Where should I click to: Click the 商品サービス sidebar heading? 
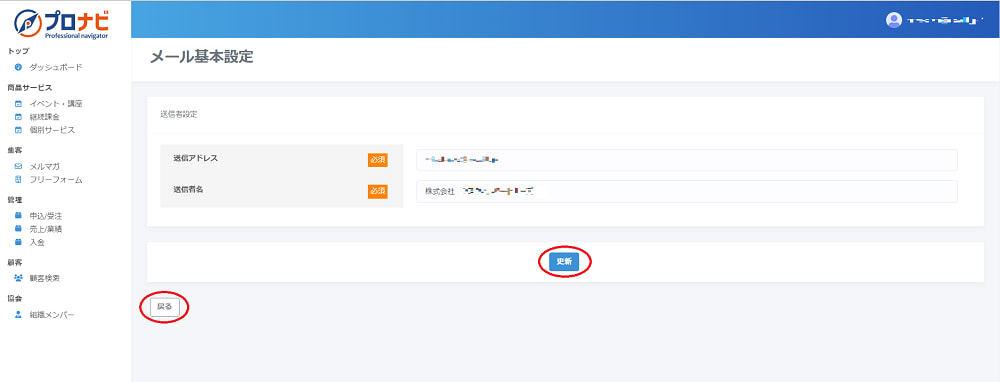point(29,87)
